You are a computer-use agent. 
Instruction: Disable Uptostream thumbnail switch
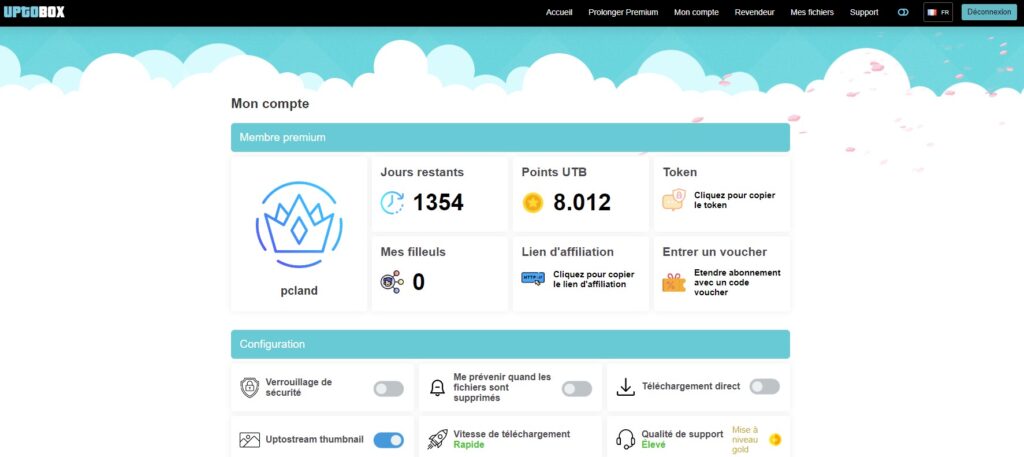pyautogui.click(x=388, y=440)
